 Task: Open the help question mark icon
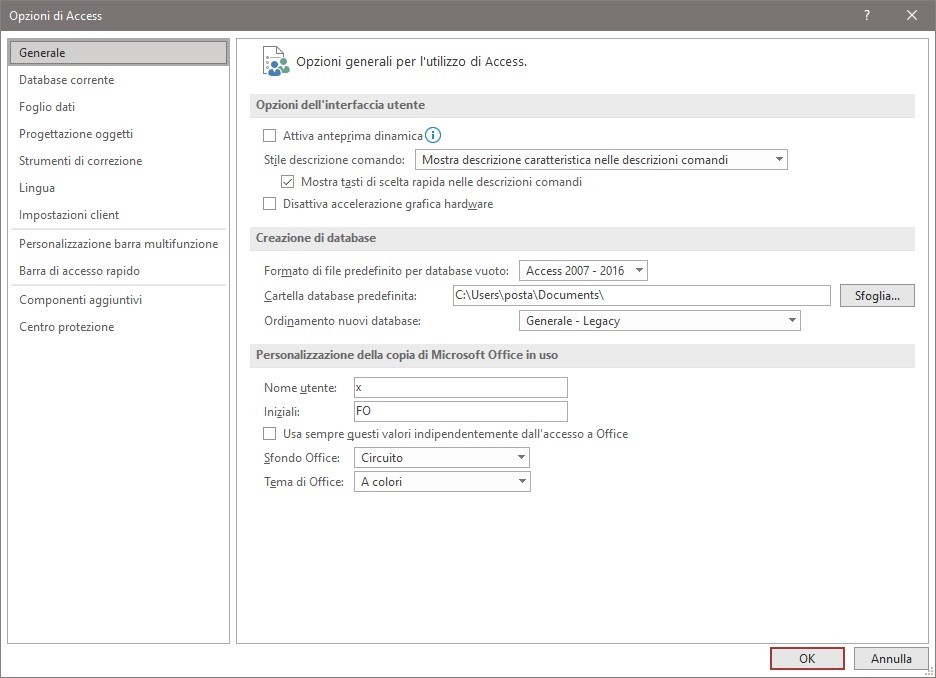(867, 16)
